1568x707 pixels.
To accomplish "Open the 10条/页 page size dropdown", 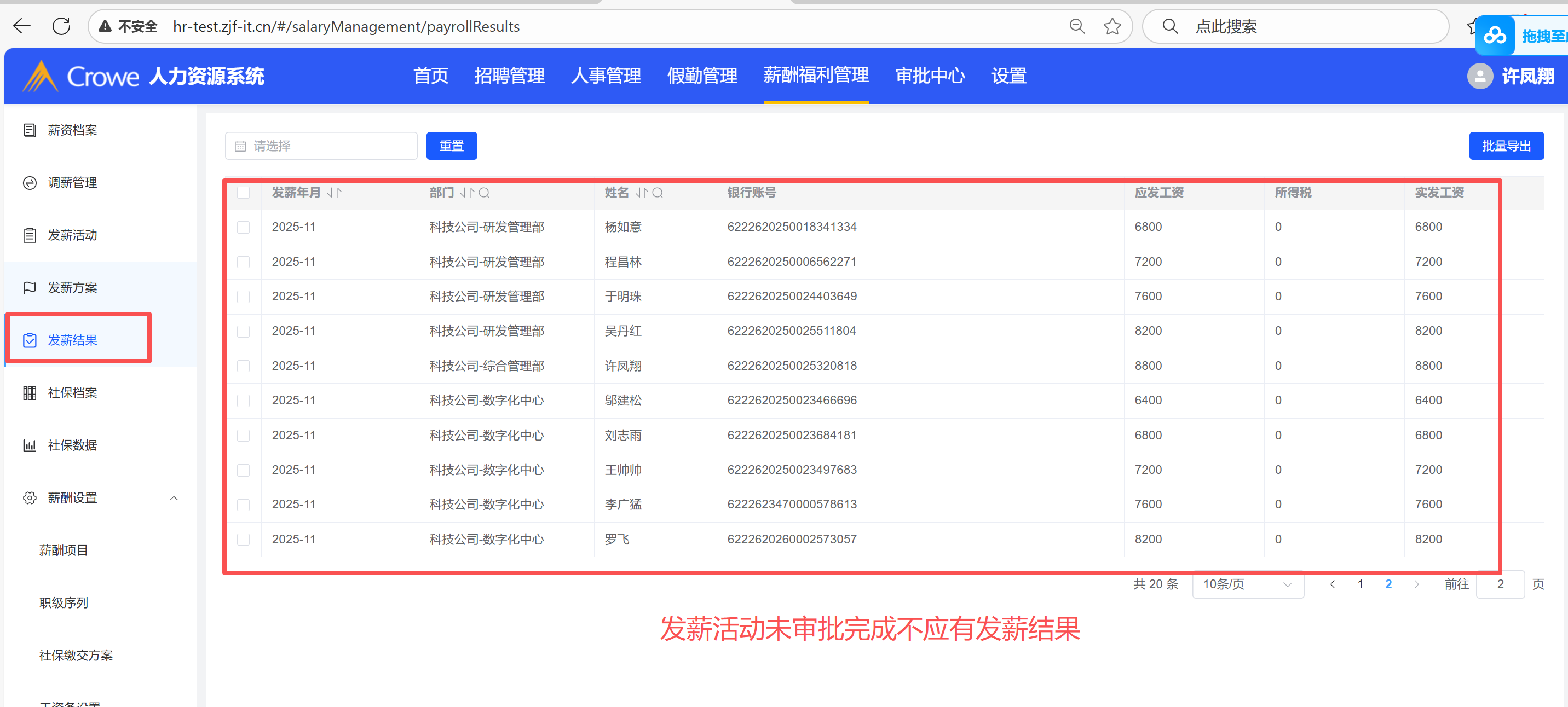I will [x=1247, y=584].
